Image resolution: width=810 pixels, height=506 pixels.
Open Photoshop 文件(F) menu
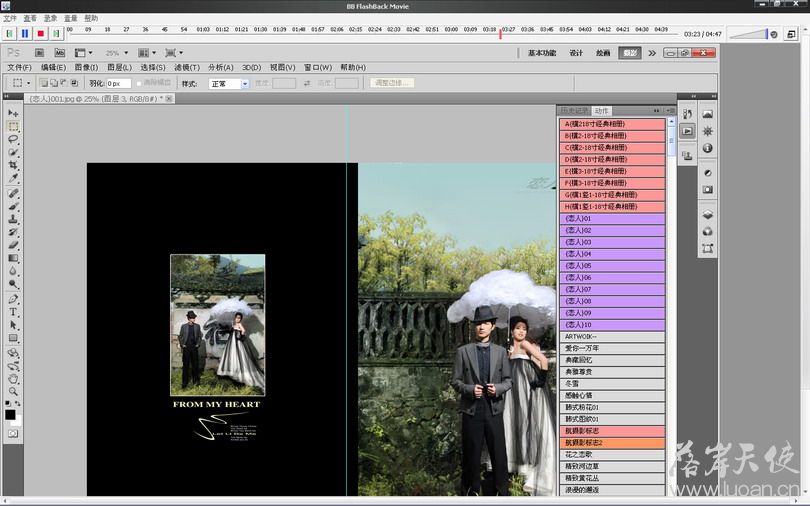tap(20, 68)
